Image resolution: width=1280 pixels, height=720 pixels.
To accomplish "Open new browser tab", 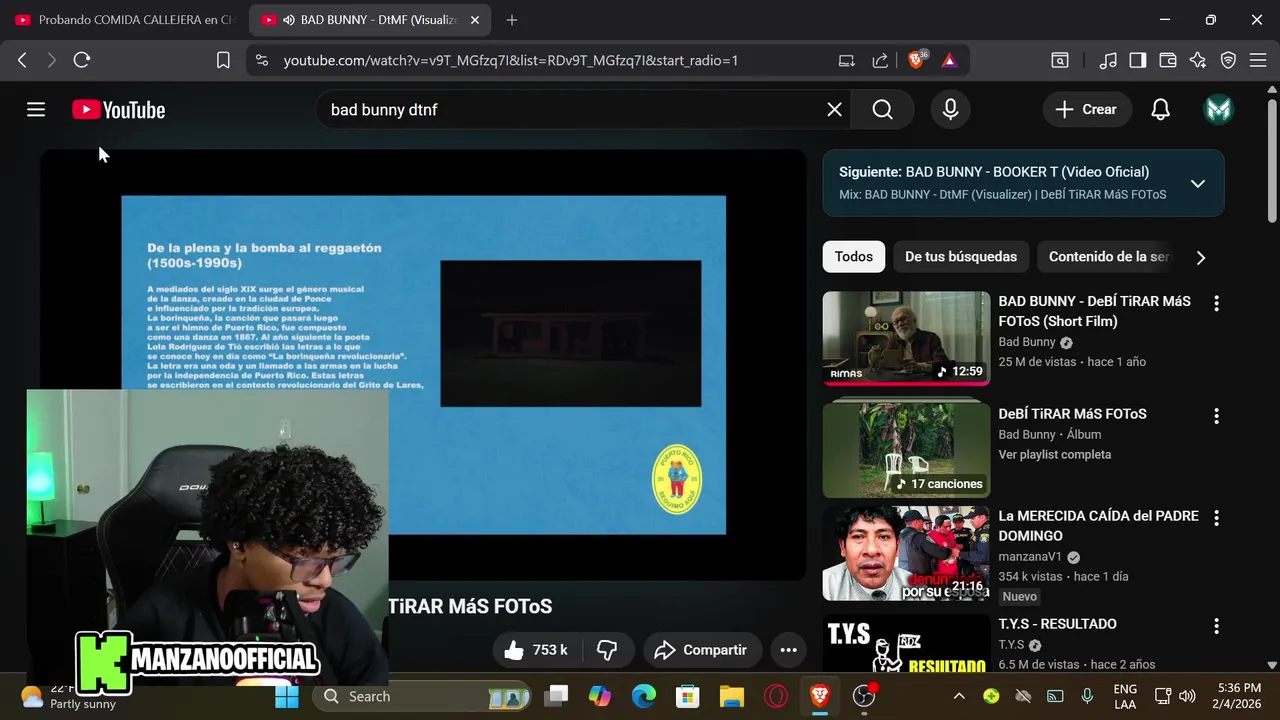I will (x=512, y=20).
